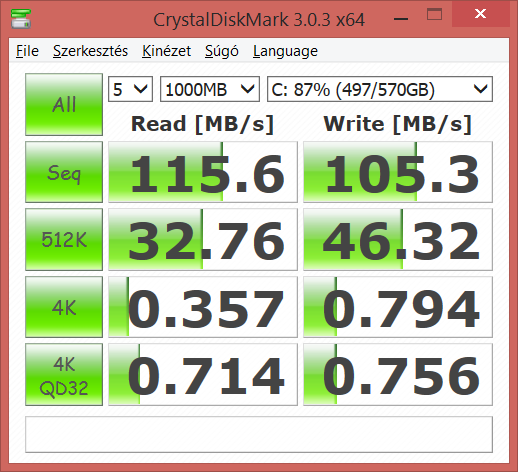Screen dimensions: 518x472
Task: Start the 4K QD32 test
Action: 64,375
